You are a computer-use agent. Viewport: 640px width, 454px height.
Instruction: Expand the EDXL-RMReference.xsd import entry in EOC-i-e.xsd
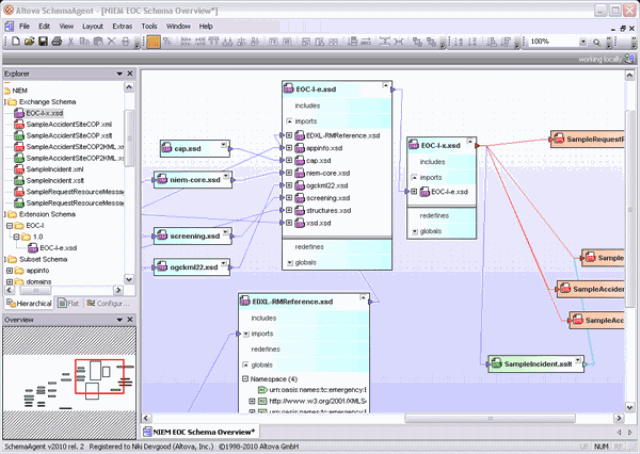coord(289,135)
